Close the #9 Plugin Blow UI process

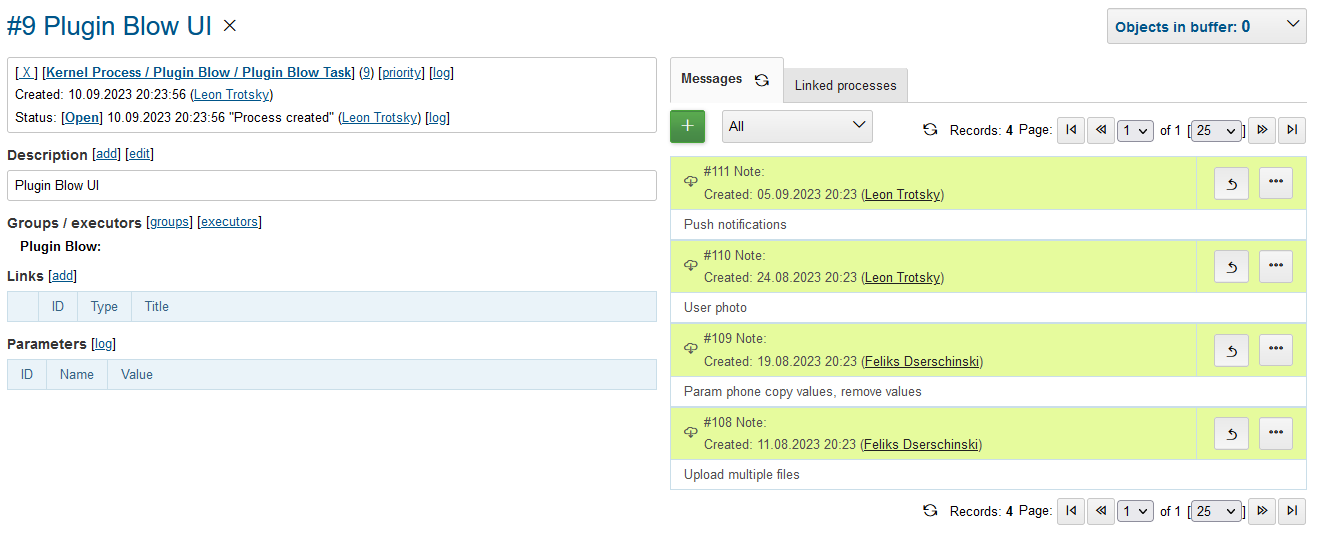(x=230, y=26)
